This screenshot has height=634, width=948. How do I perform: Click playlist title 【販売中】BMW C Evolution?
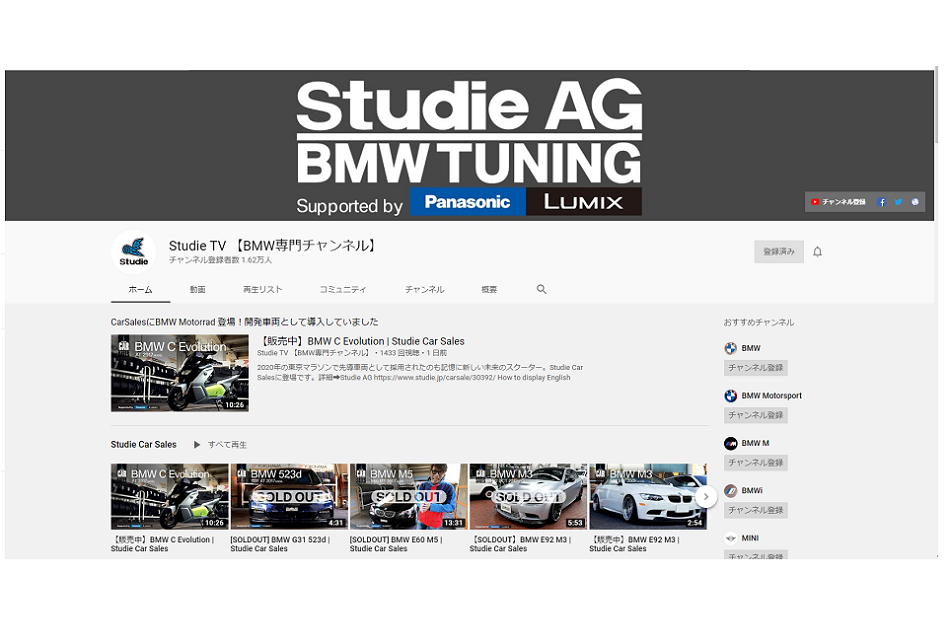click(162, 545)
